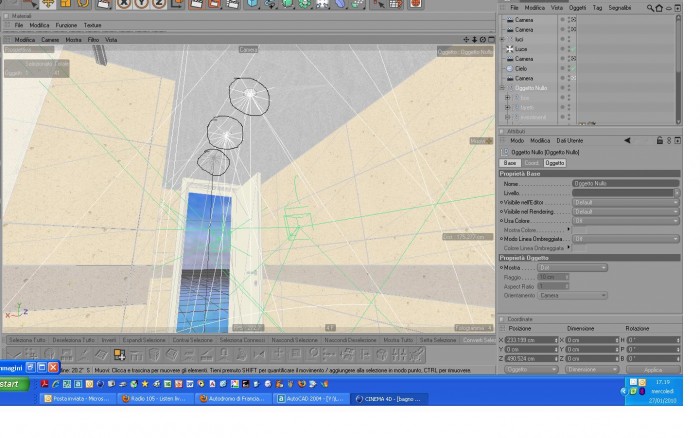Click the Seleziona Tutto button
The width and height of the screenshot is (700, 438).
coord(27,340)
